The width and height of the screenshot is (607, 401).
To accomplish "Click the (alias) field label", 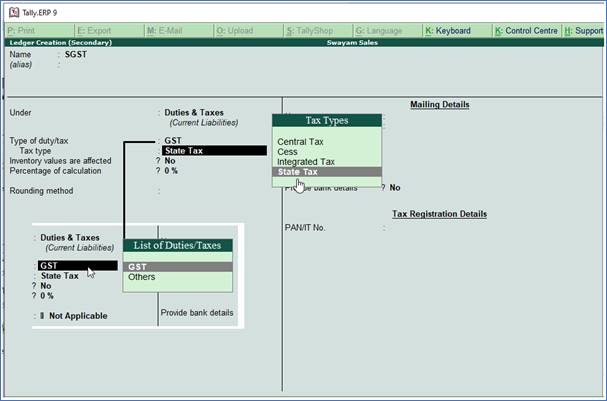I will click(21, 65).
